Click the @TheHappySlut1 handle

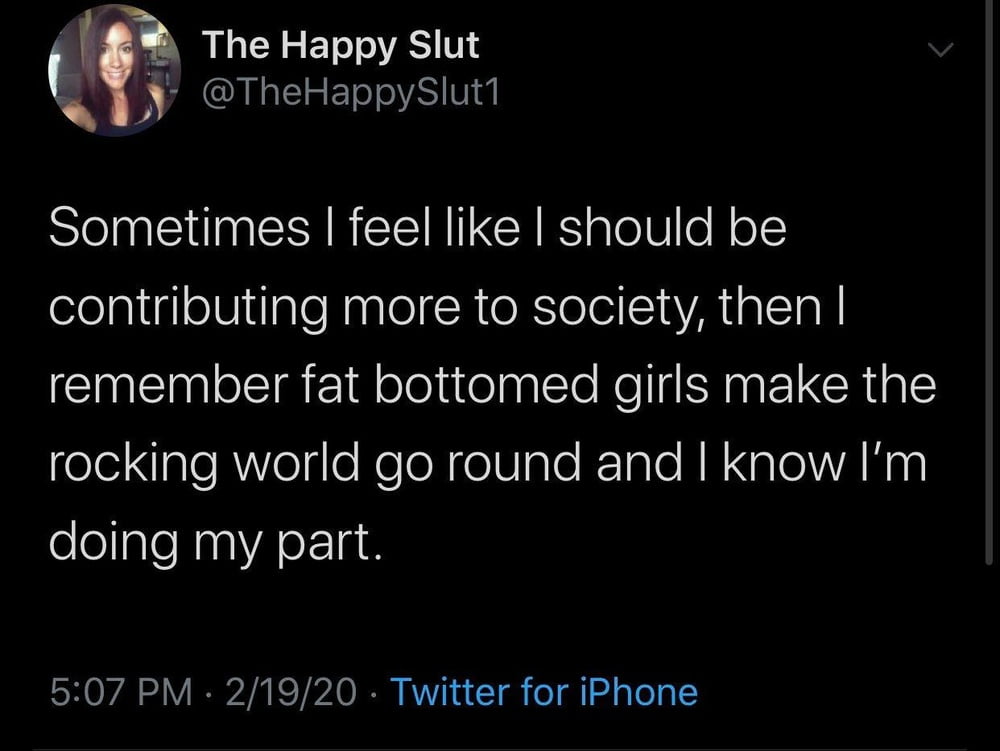click(350, 93)
